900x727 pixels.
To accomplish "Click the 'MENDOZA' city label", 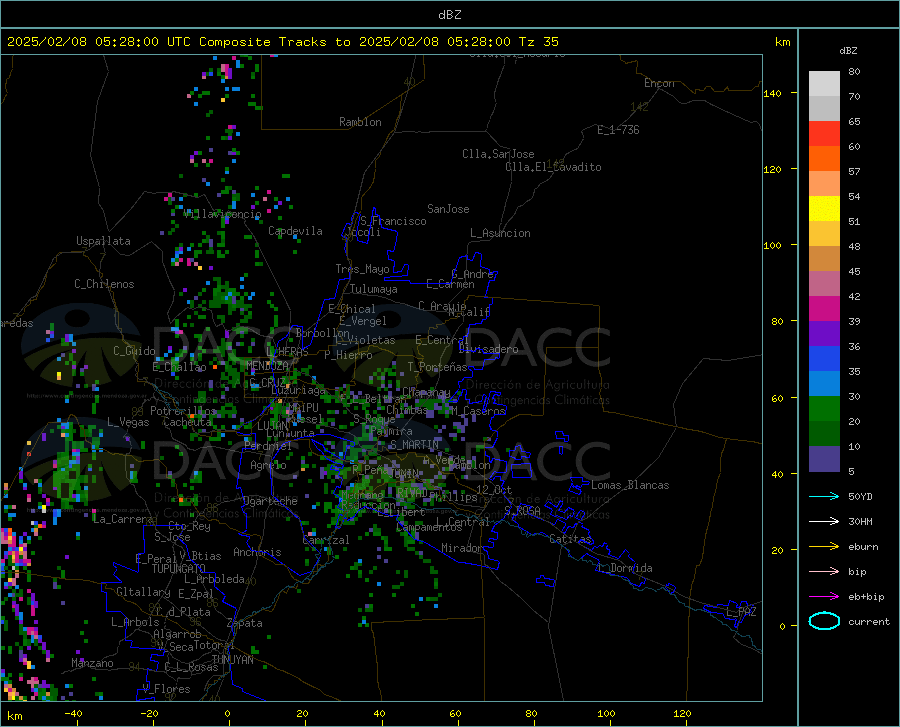I will tap(267, 366).
